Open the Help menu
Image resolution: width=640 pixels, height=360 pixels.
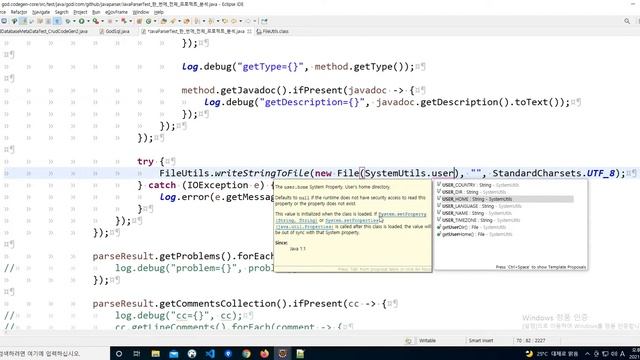[159, 12]
